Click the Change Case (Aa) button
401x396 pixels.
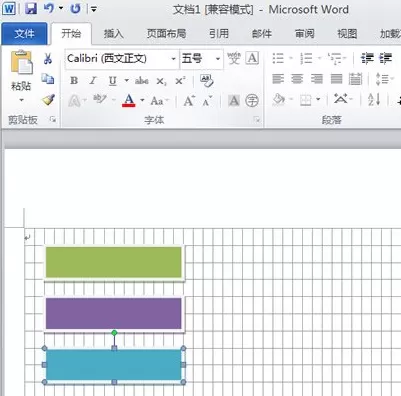pyautogui.click(x=157, y=100)
